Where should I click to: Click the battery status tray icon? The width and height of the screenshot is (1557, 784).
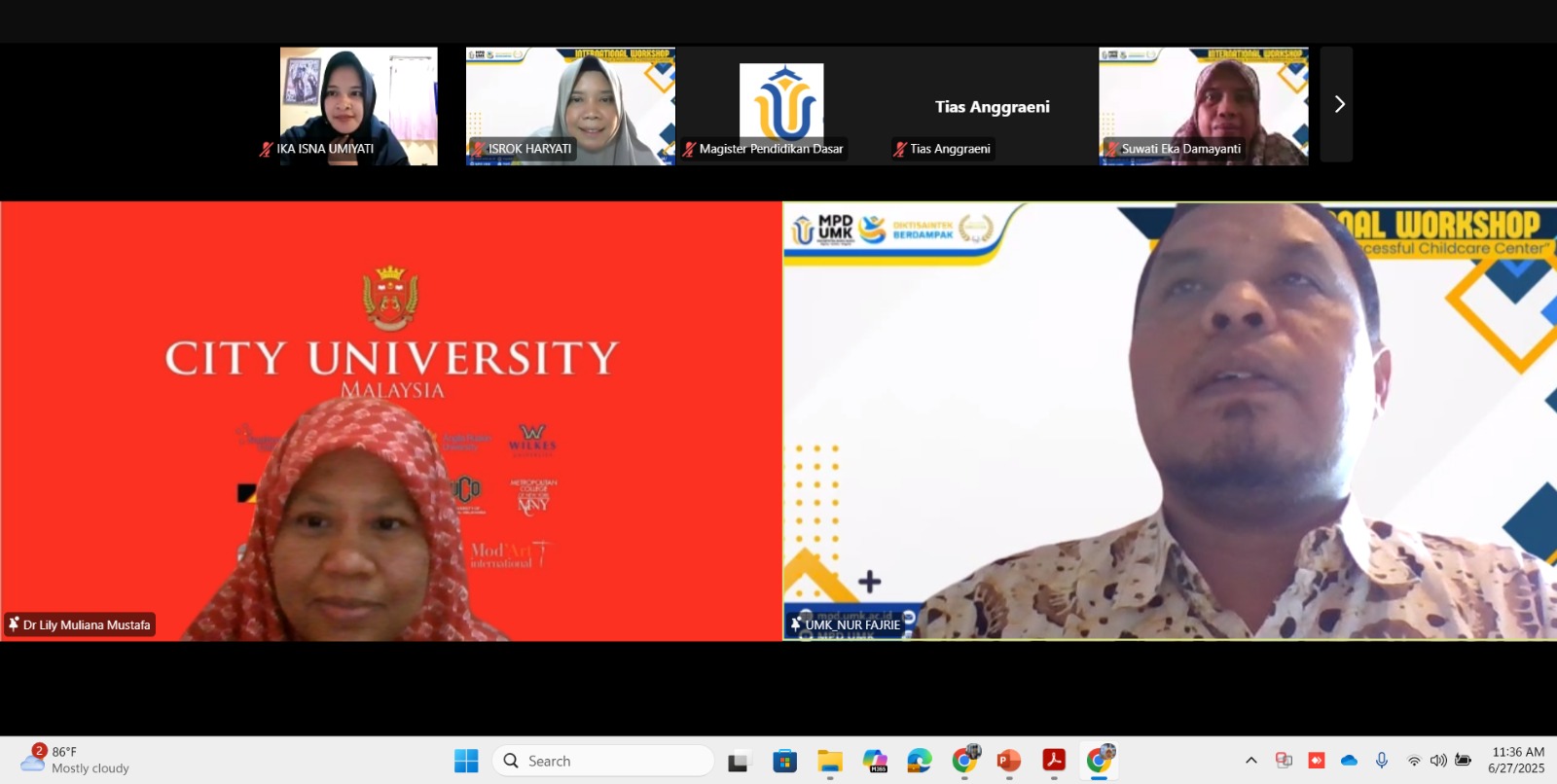pyautogui.click(x=1463, y=761)
